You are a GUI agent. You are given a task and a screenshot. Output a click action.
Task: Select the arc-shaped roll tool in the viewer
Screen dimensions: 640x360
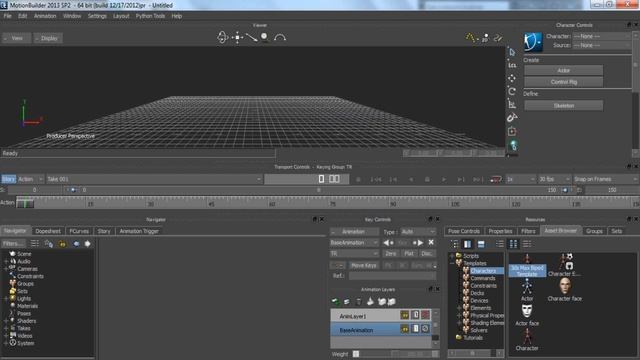click(280, 38)
